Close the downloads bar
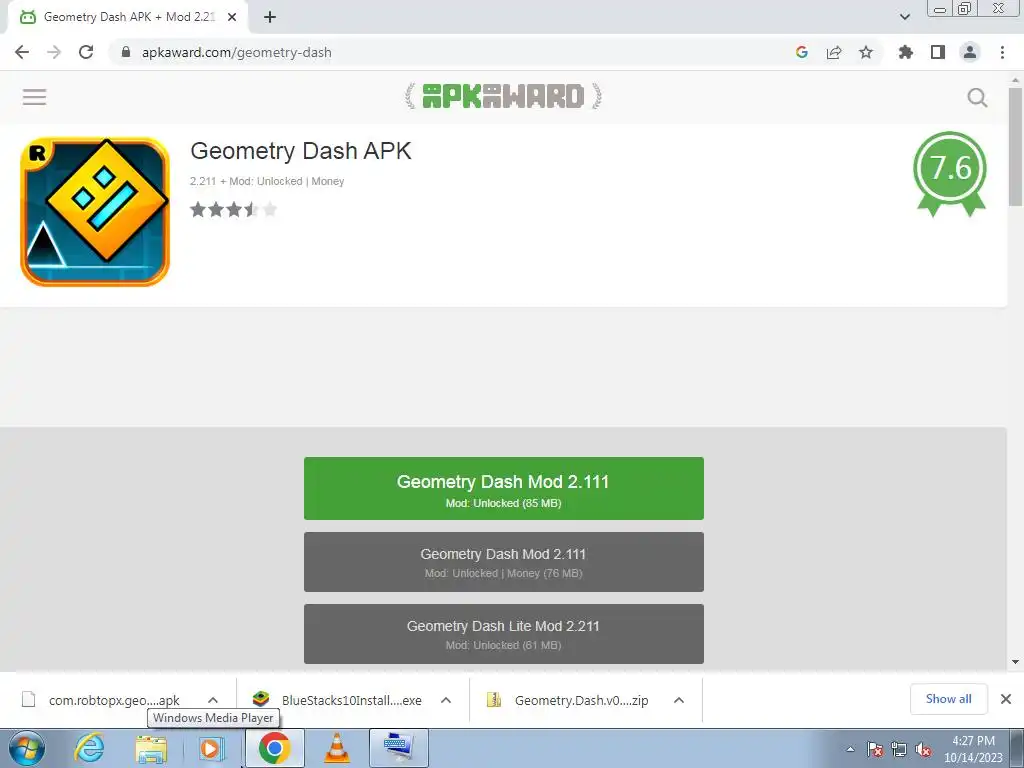 [x=1006, y=699]
